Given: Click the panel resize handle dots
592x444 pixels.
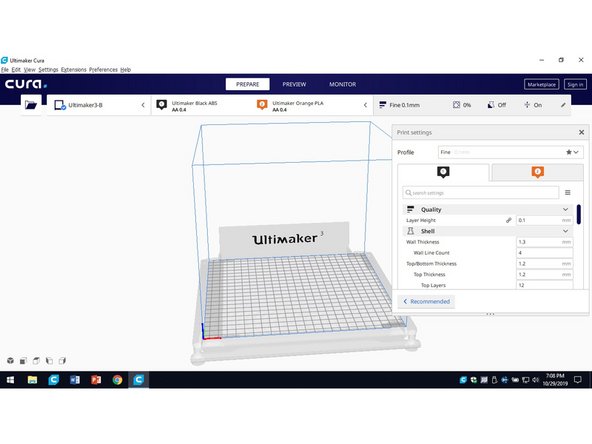Looking at the screenshot, I should point(490,314).
